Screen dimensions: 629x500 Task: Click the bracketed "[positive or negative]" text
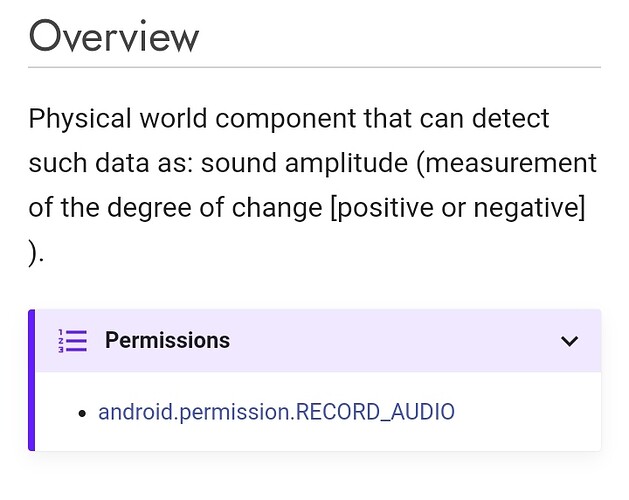[457, 207]
